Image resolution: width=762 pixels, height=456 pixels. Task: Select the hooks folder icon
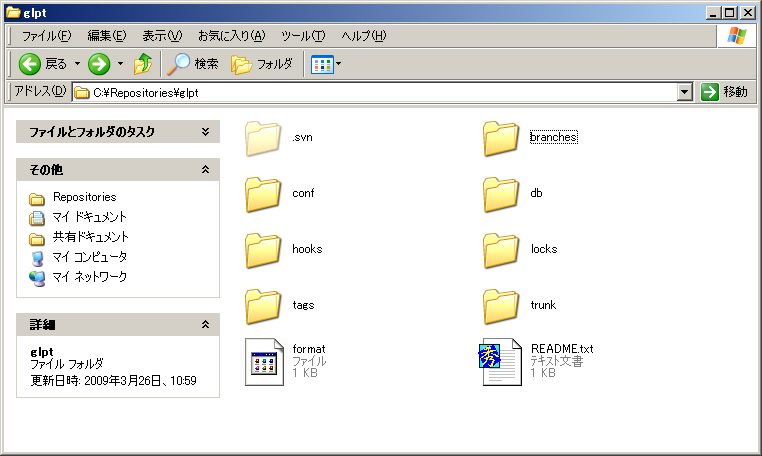pos(263,250)
